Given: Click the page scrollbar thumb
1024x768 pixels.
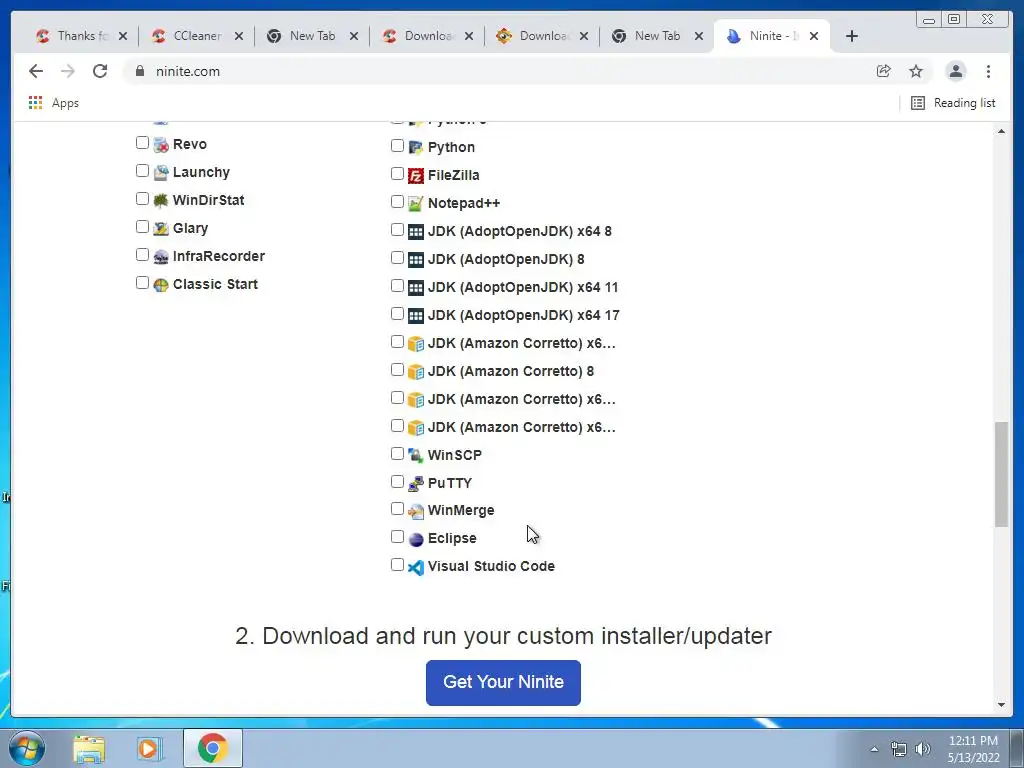Looking at the screenshot, I should [x=1001, y=474].
